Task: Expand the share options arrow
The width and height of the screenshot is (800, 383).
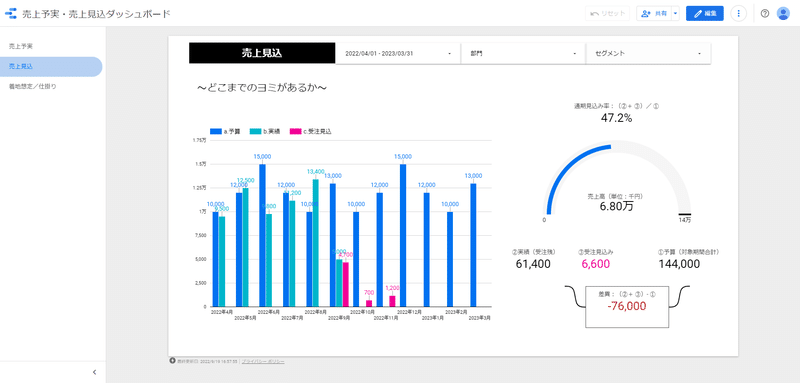Action: click(676, 14)
